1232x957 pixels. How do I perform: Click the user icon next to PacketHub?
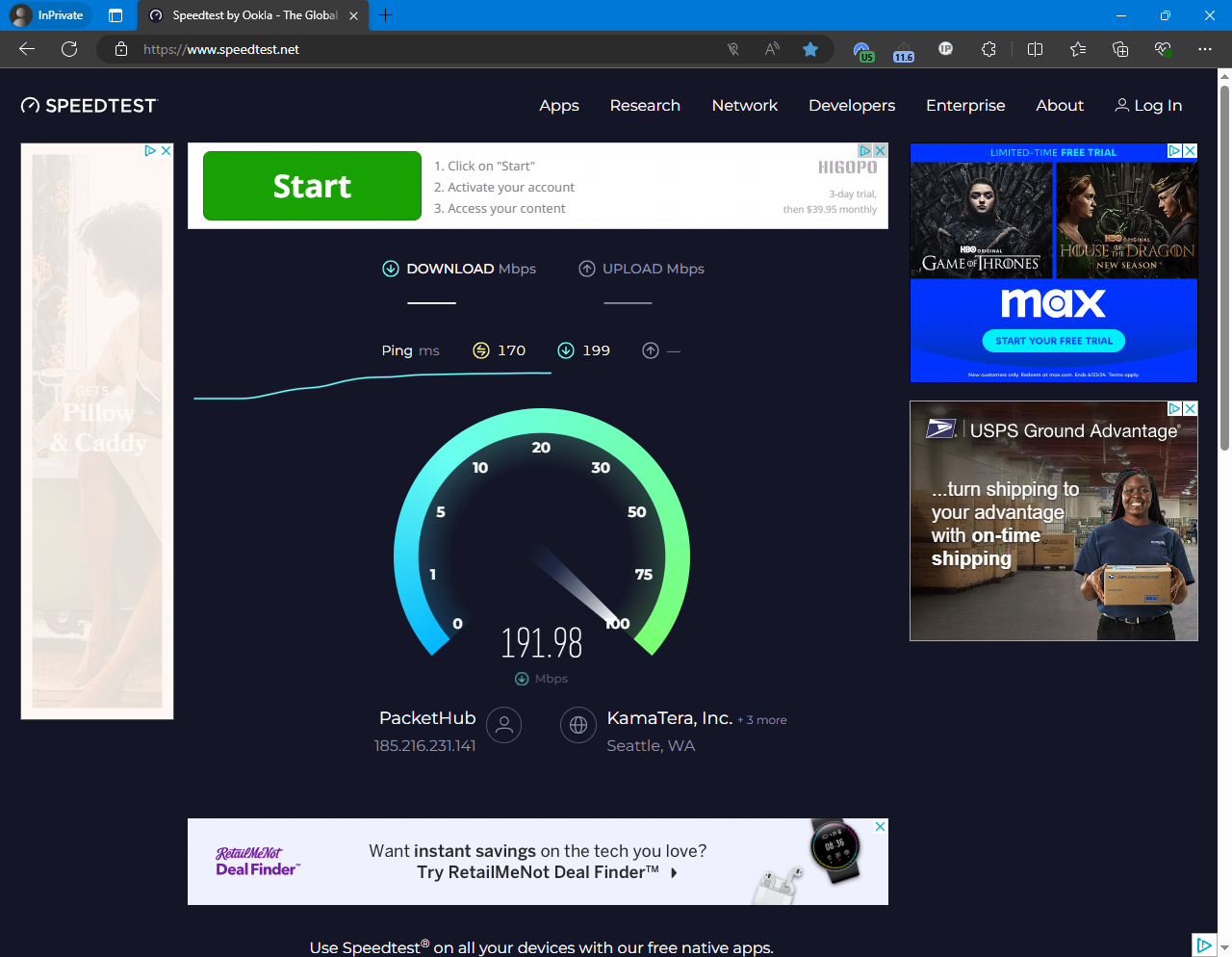click(504, 725)
